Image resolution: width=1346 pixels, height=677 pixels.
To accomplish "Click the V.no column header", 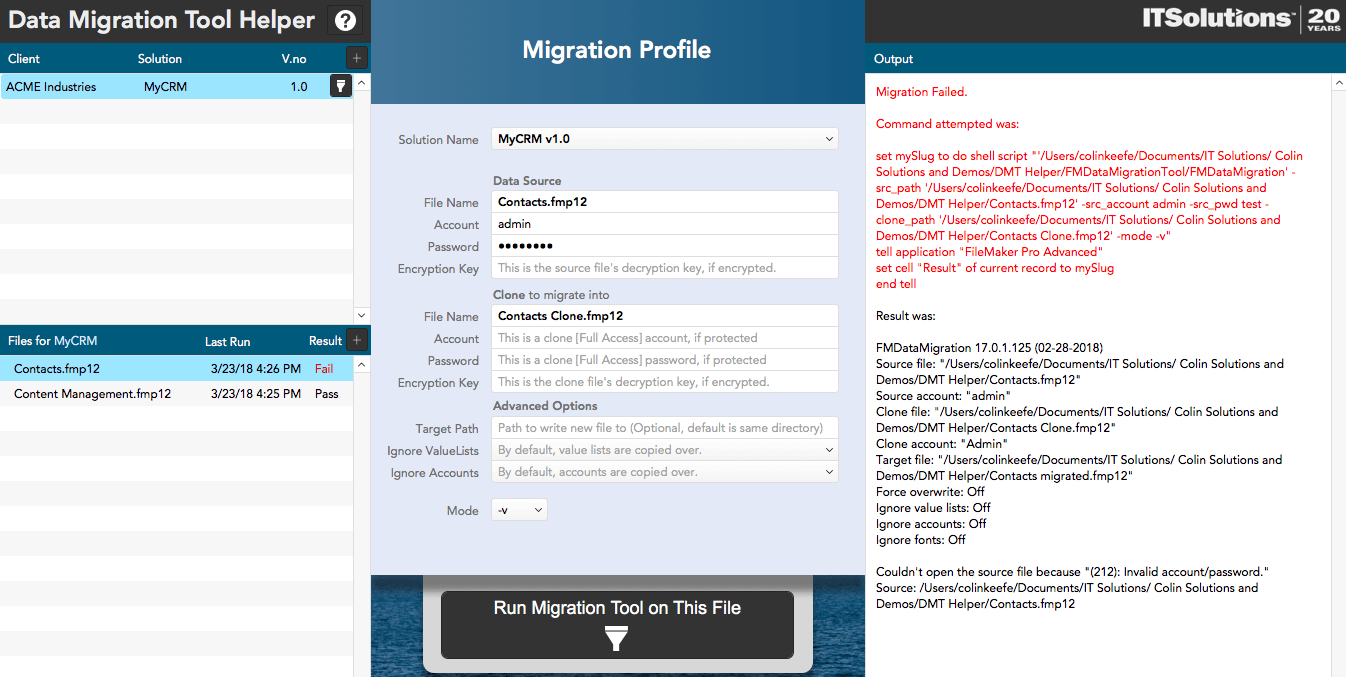I will 294,59.
